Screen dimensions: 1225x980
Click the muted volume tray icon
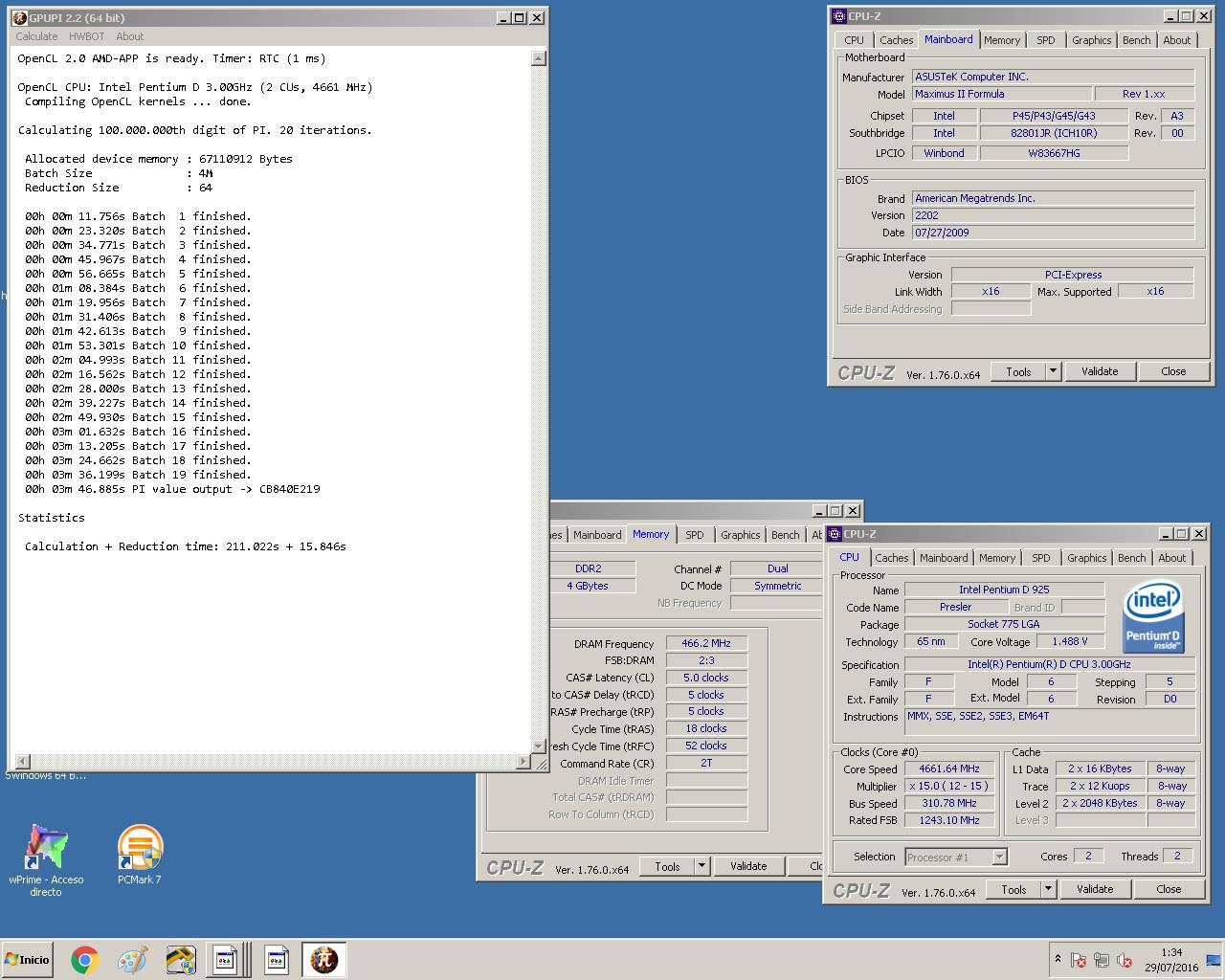click(1125, 960)
